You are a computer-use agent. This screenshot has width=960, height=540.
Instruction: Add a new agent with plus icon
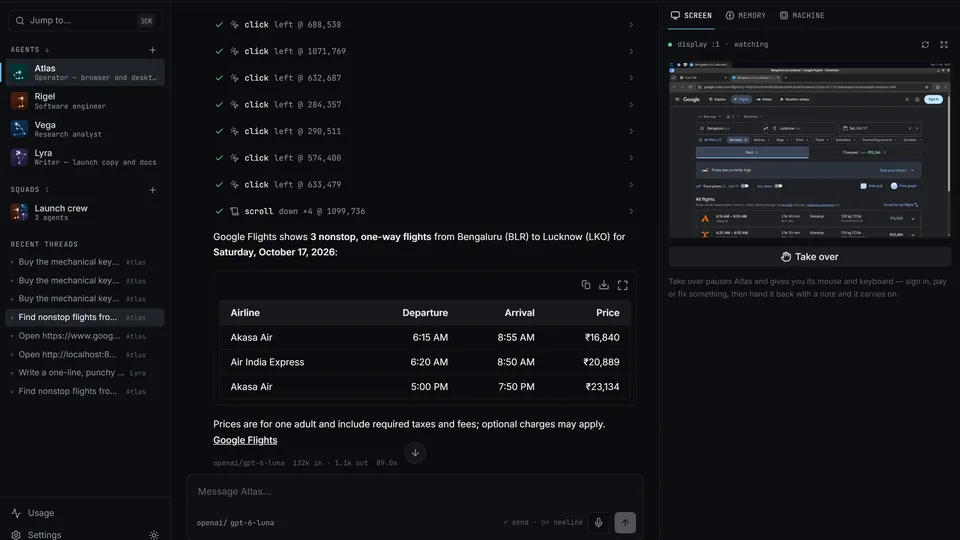pyautogui.click(x=152, y=50)
